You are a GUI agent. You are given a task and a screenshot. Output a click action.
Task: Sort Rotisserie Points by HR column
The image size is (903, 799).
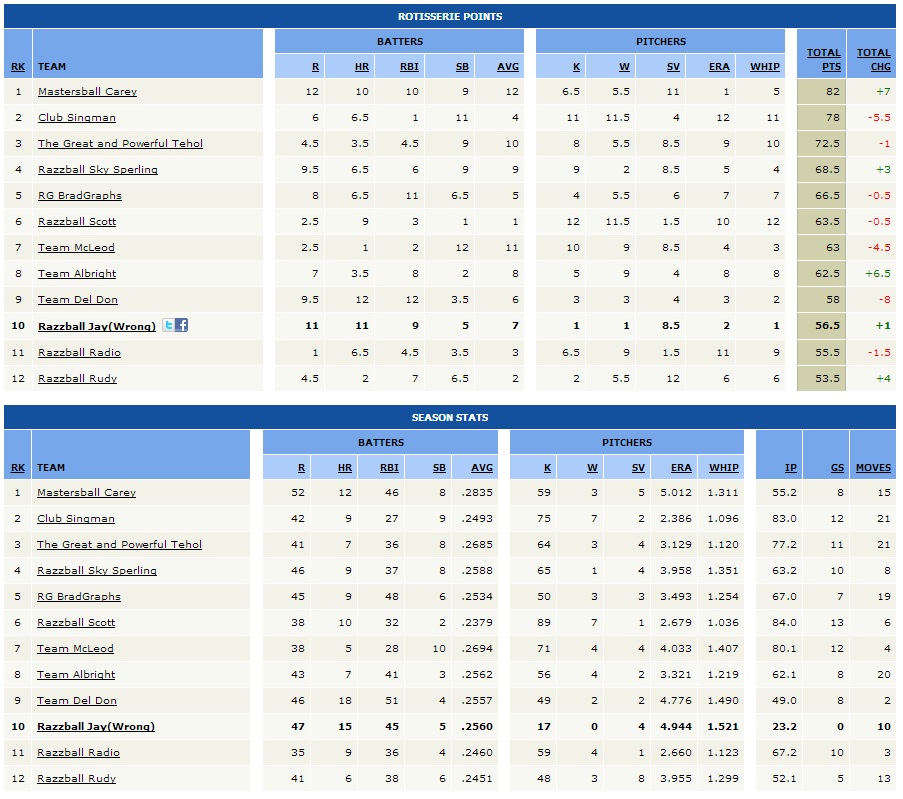[x=362, y=67]
